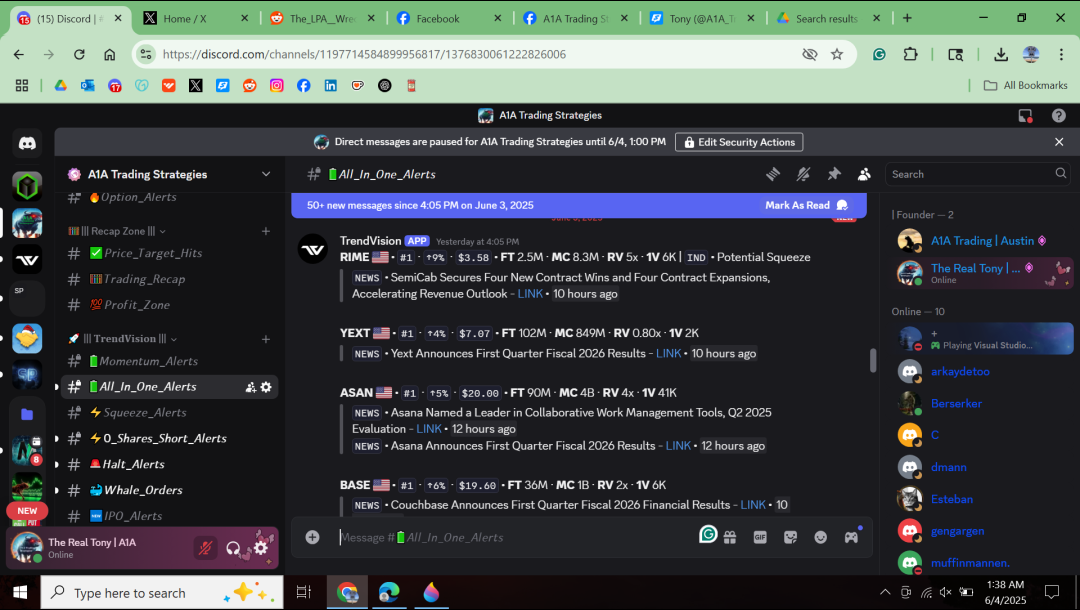This screenshot has width=1080, height=610.
Task: Dismiss the paused direct messages banner
Action: (x=1059, y=142)
